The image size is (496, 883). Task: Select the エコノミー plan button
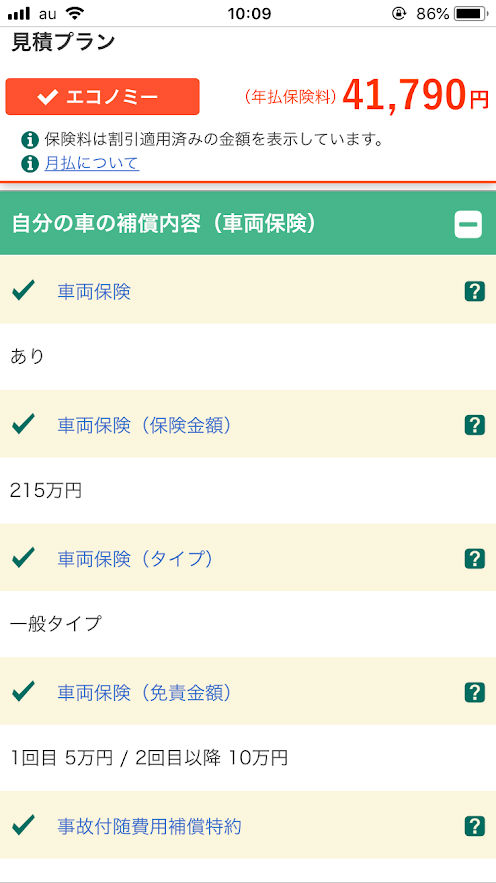pyautogui.click(x=102, y=97)
